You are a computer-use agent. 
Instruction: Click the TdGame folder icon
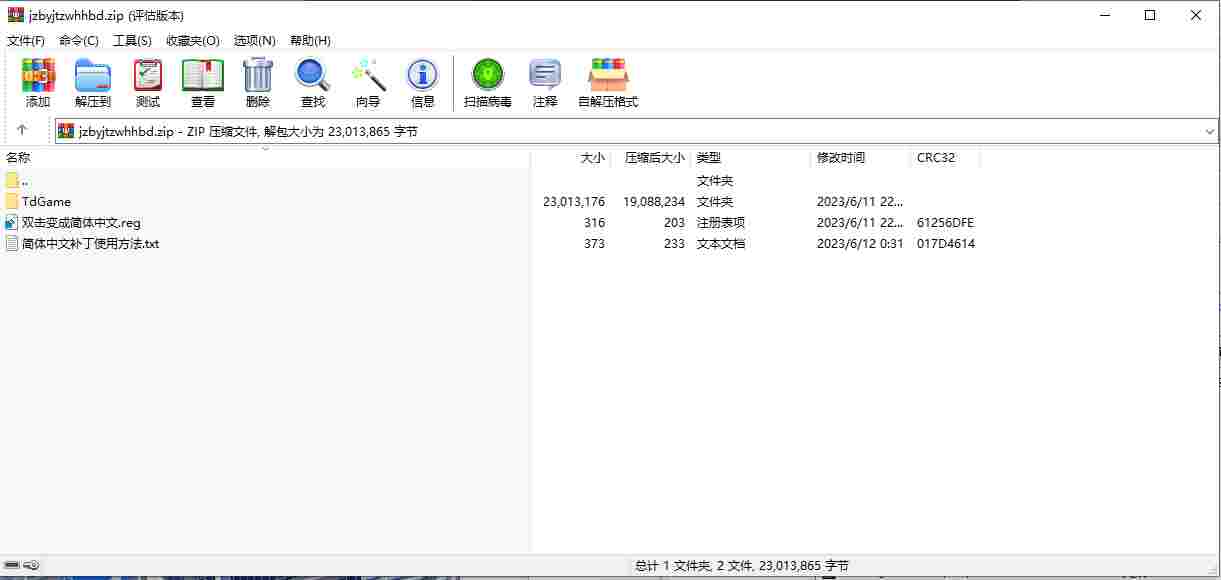click(12, 201)
